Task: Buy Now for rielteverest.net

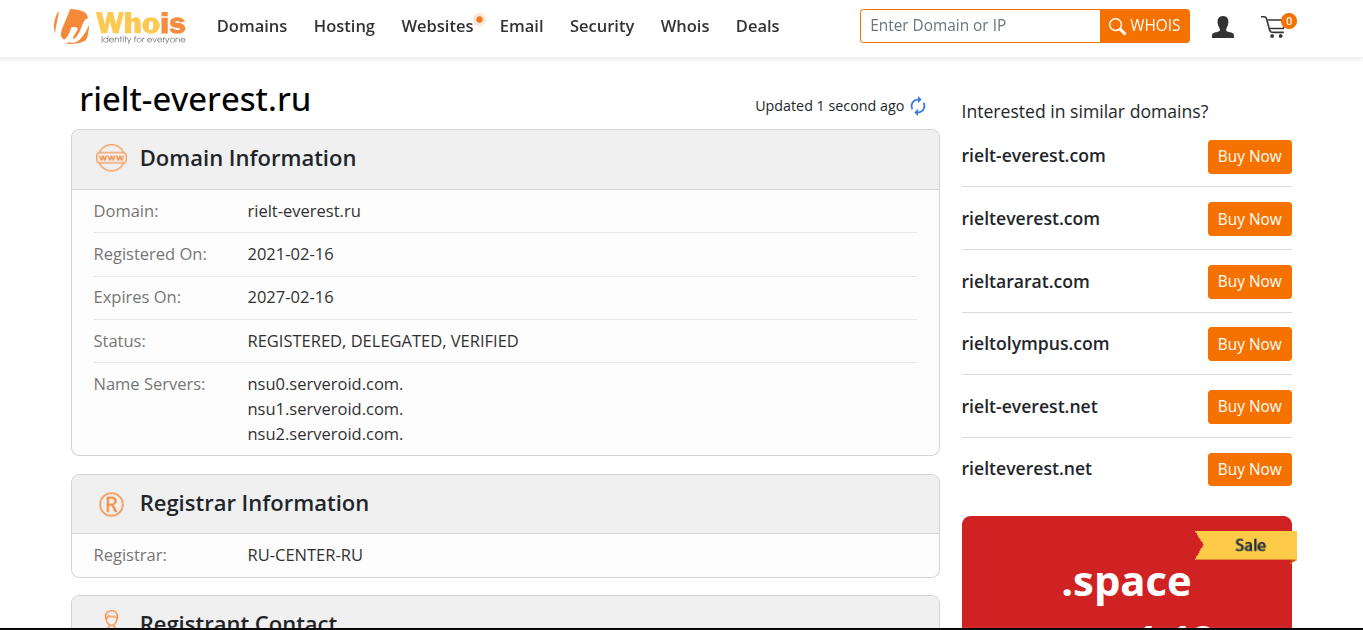Action: pos(1250,470)
